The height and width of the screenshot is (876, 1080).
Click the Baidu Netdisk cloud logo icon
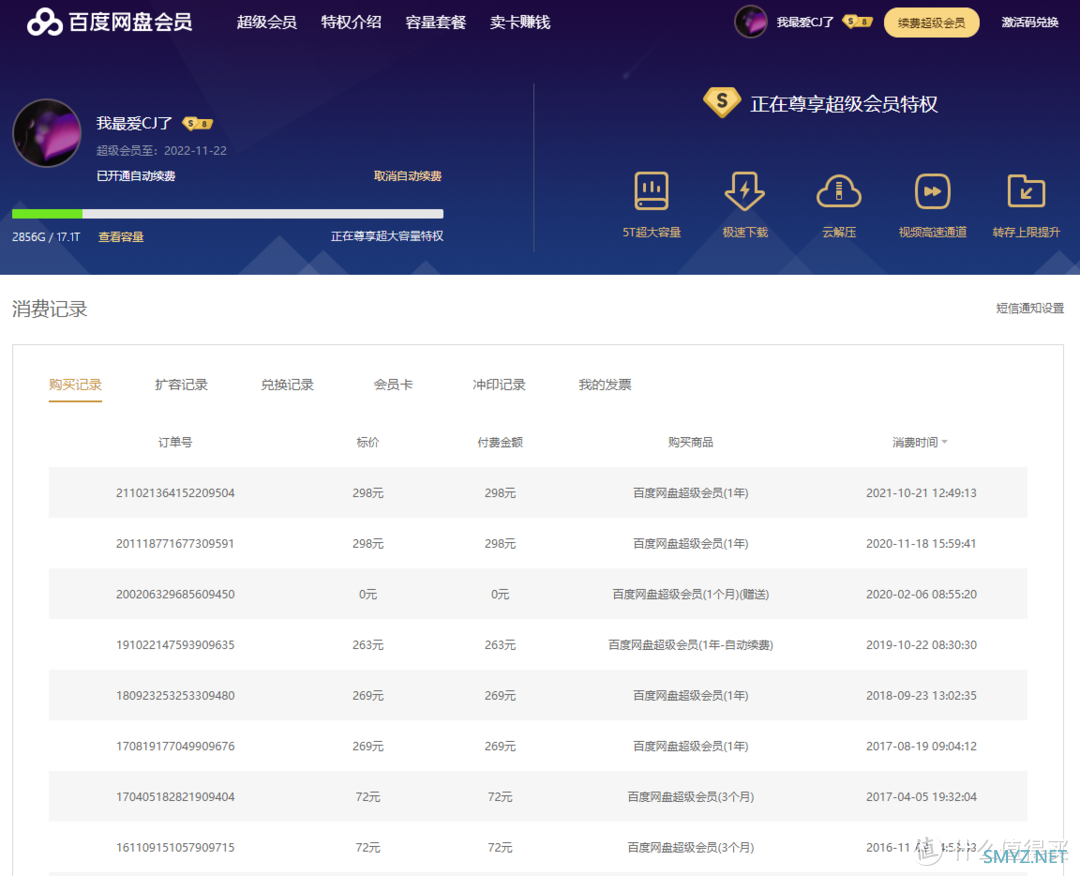(45, 22)
